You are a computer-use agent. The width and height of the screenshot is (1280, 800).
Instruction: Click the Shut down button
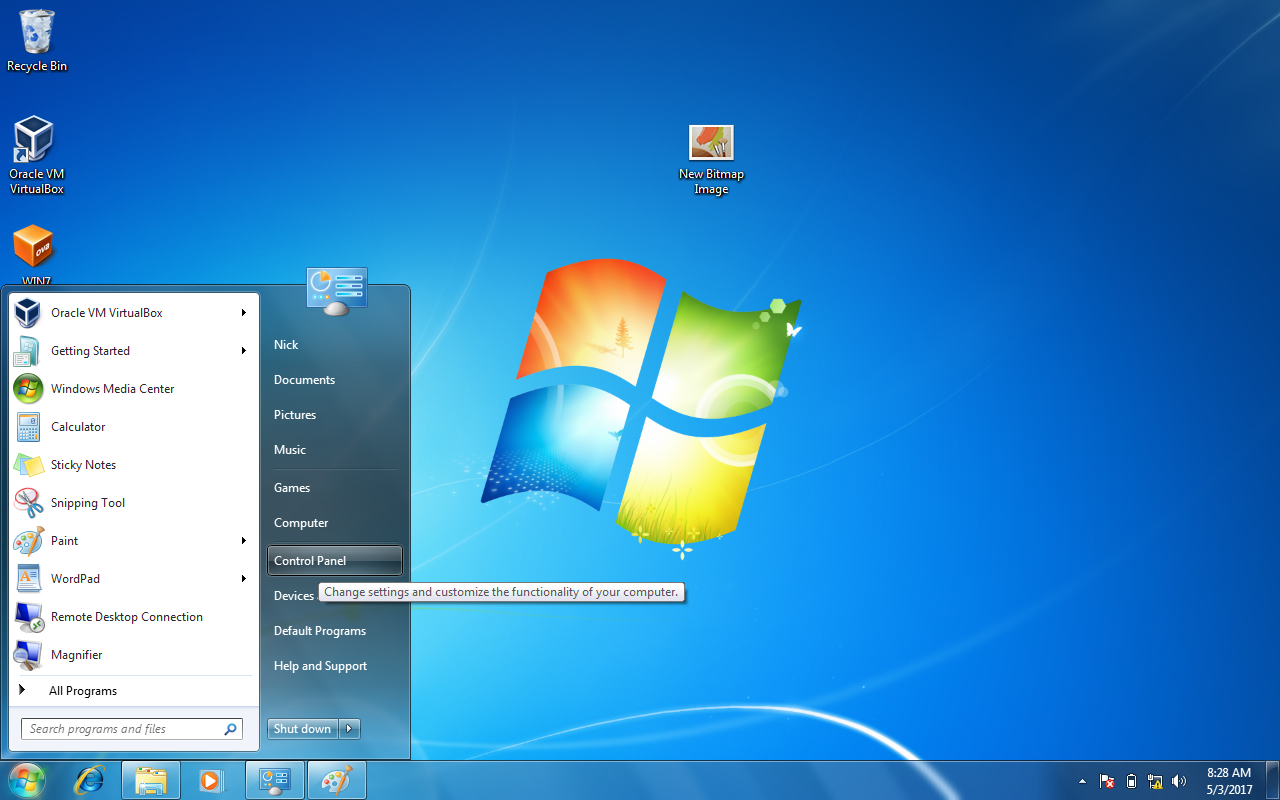coord(303,729)
